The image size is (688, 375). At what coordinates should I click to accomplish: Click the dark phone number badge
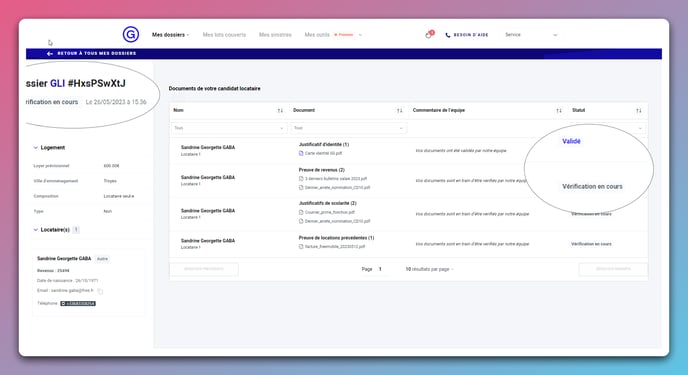[x=78, y=304]
